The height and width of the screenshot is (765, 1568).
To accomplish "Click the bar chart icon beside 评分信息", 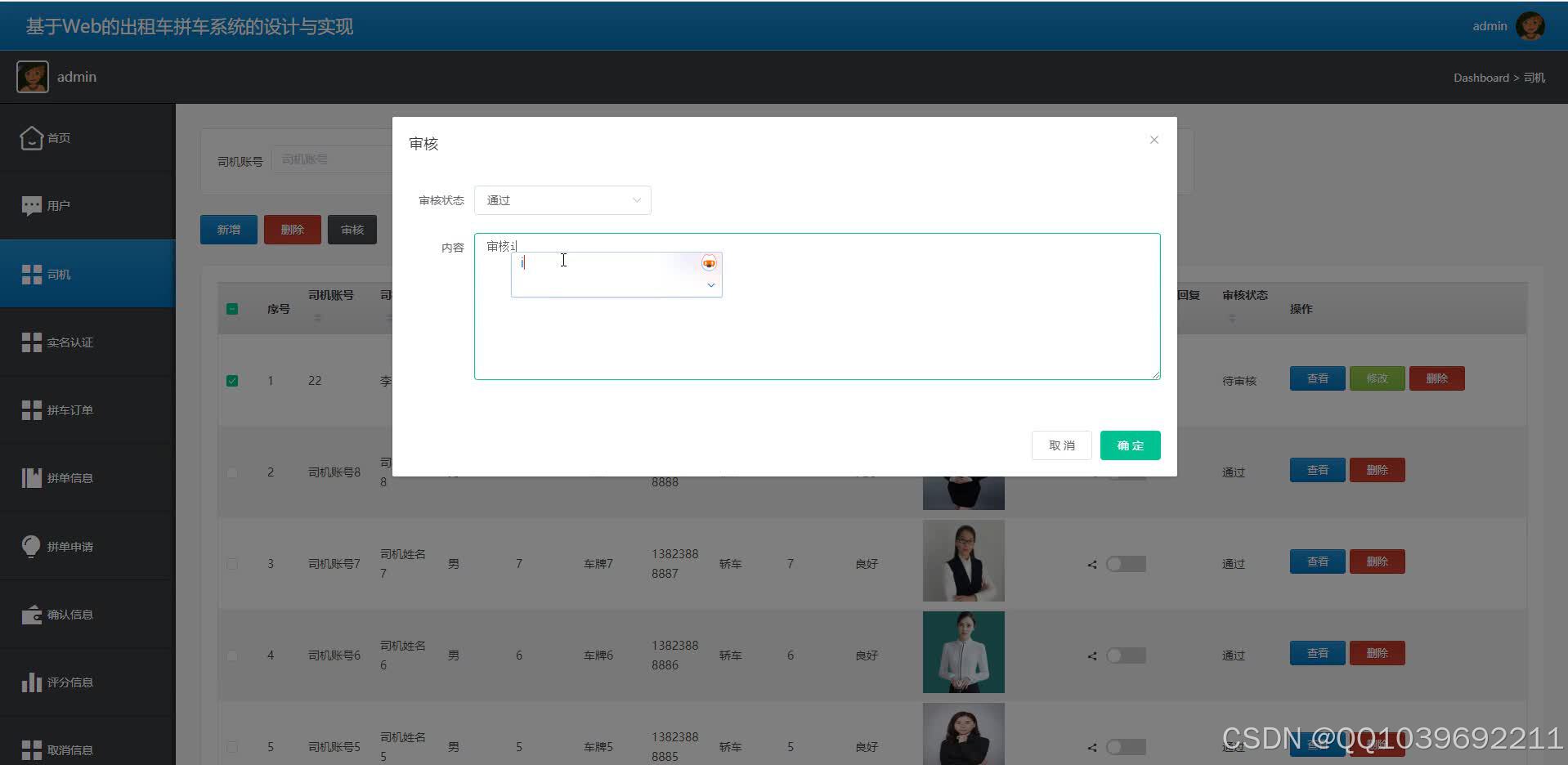I will tap(31, 682).
